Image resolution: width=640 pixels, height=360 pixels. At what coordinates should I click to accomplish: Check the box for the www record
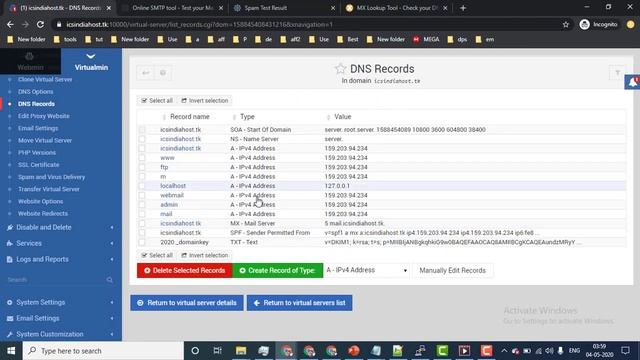tap(142, 158)
